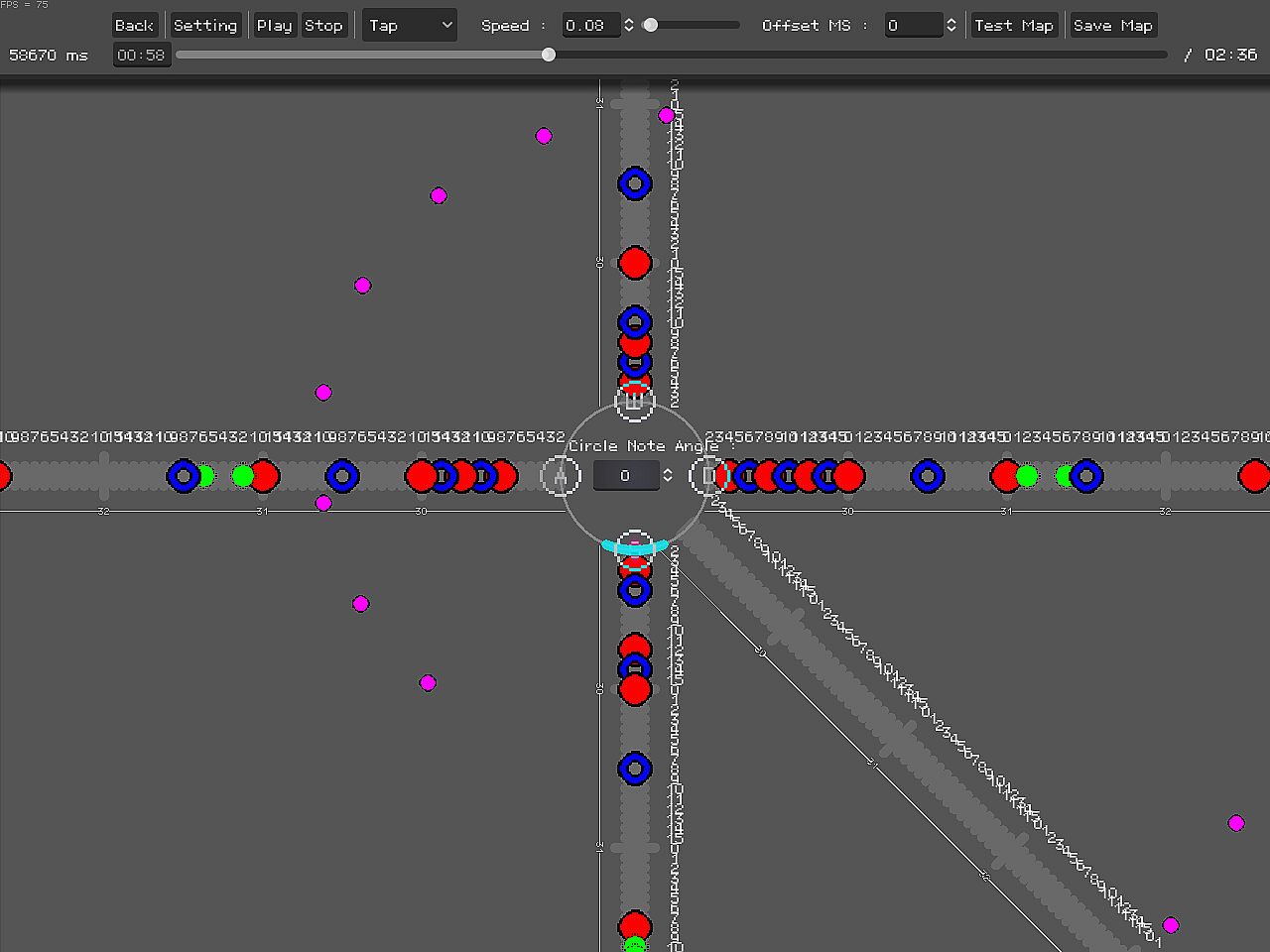Click the D key receptor circle
The height and width of the screenshot is (952, 1270).
(x=708, y=477)
